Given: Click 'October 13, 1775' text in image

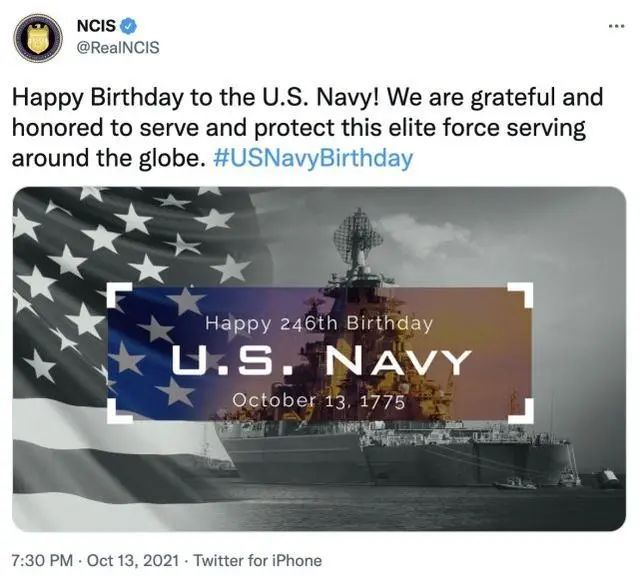Looking at the screenshot, I should [x=320, y=400].
